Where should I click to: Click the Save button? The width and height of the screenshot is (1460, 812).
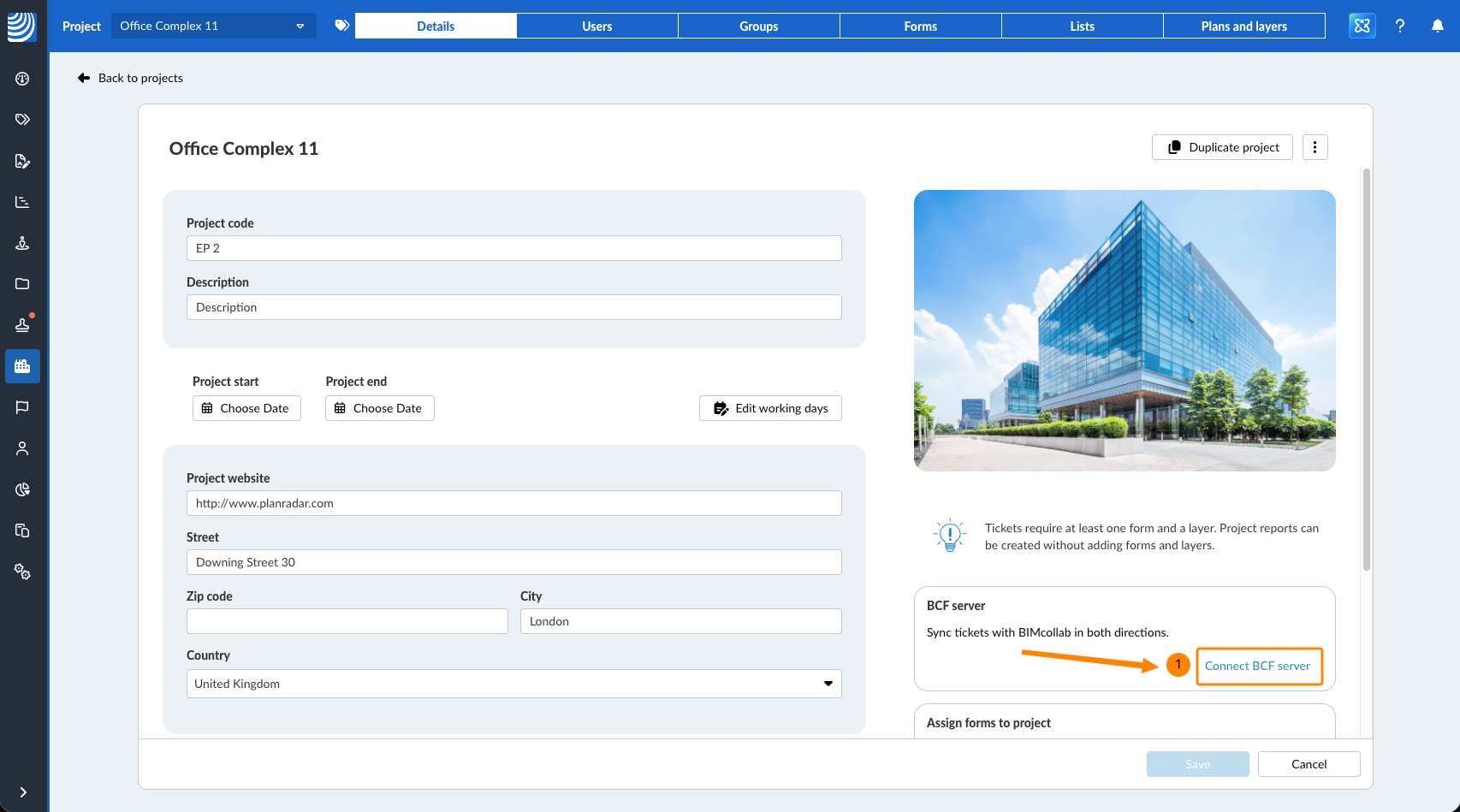click(1198, 764)
